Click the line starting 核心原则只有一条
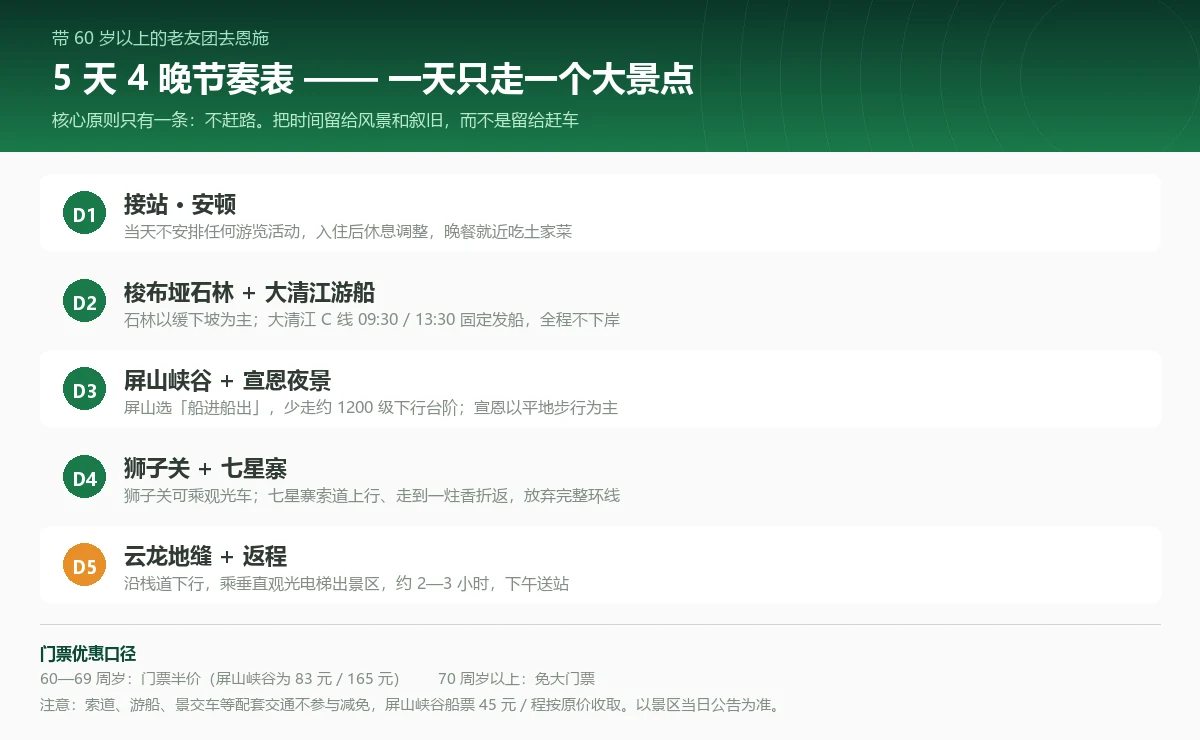 pos(315,120)
